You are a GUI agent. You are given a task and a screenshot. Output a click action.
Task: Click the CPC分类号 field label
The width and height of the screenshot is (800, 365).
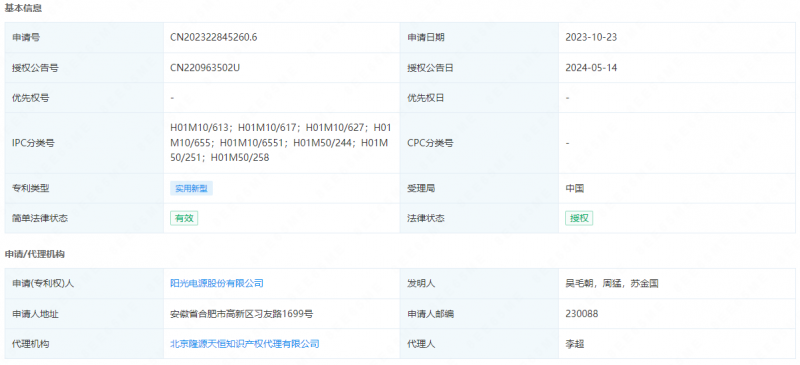pyautogui.click(x=430, y=143)
